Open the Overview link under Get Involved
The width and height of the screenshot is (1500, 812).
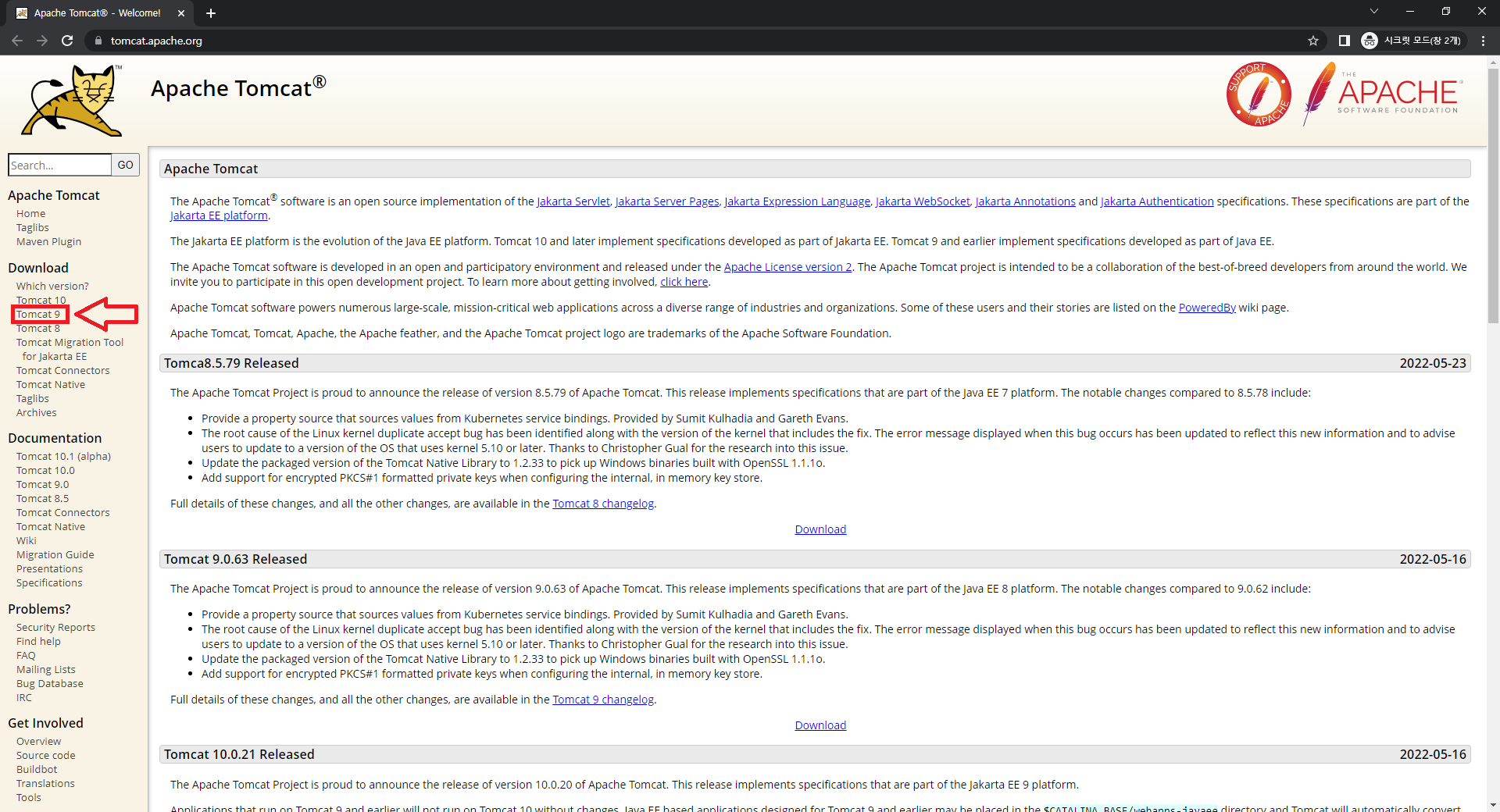click(x=38, y=741)
